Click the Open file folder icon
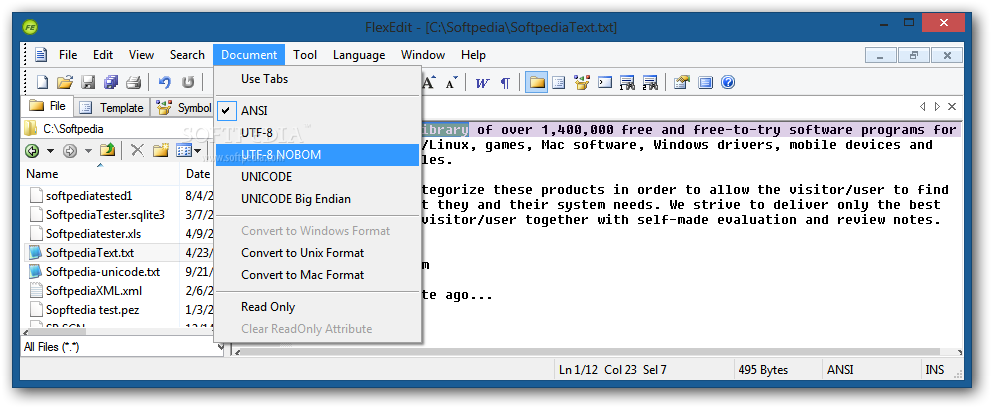The image size is (992, 408). [x=65, y=82]
